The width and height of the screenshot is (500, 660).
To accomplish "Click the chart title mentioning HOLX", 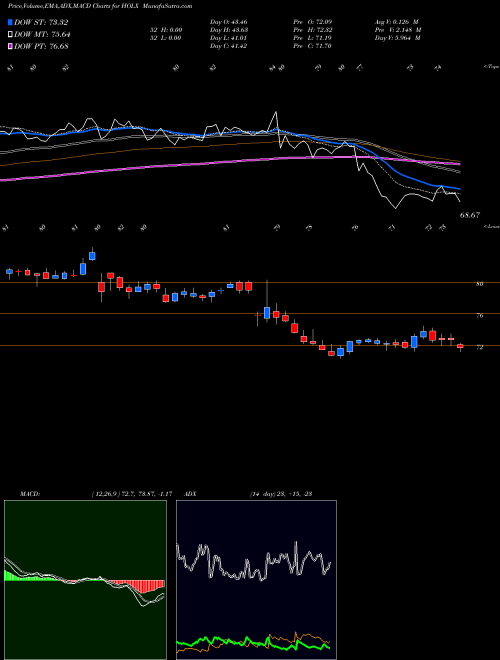I will pos(100,6).
